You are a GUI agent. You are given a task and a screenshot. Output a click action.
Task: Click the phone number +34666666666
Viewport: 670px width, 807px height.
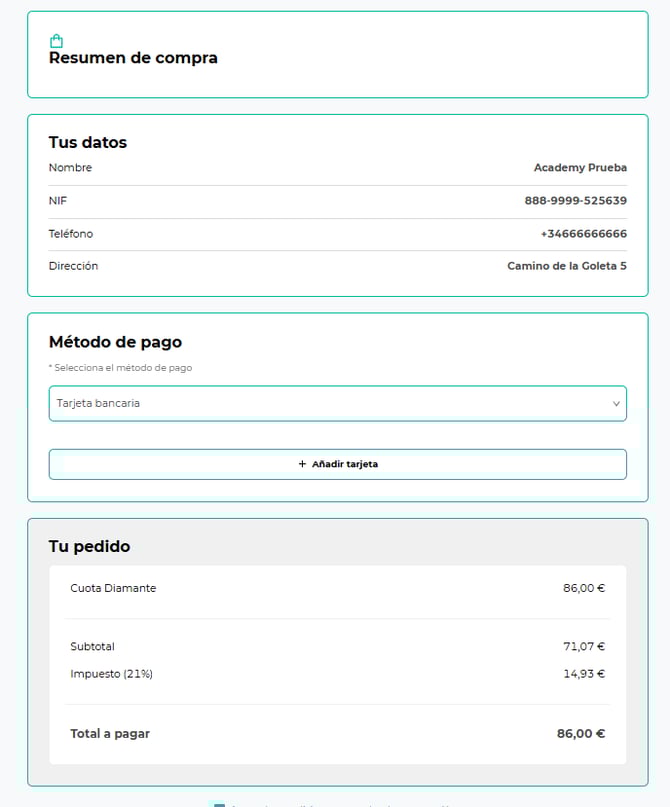click(x=583, y=234)
